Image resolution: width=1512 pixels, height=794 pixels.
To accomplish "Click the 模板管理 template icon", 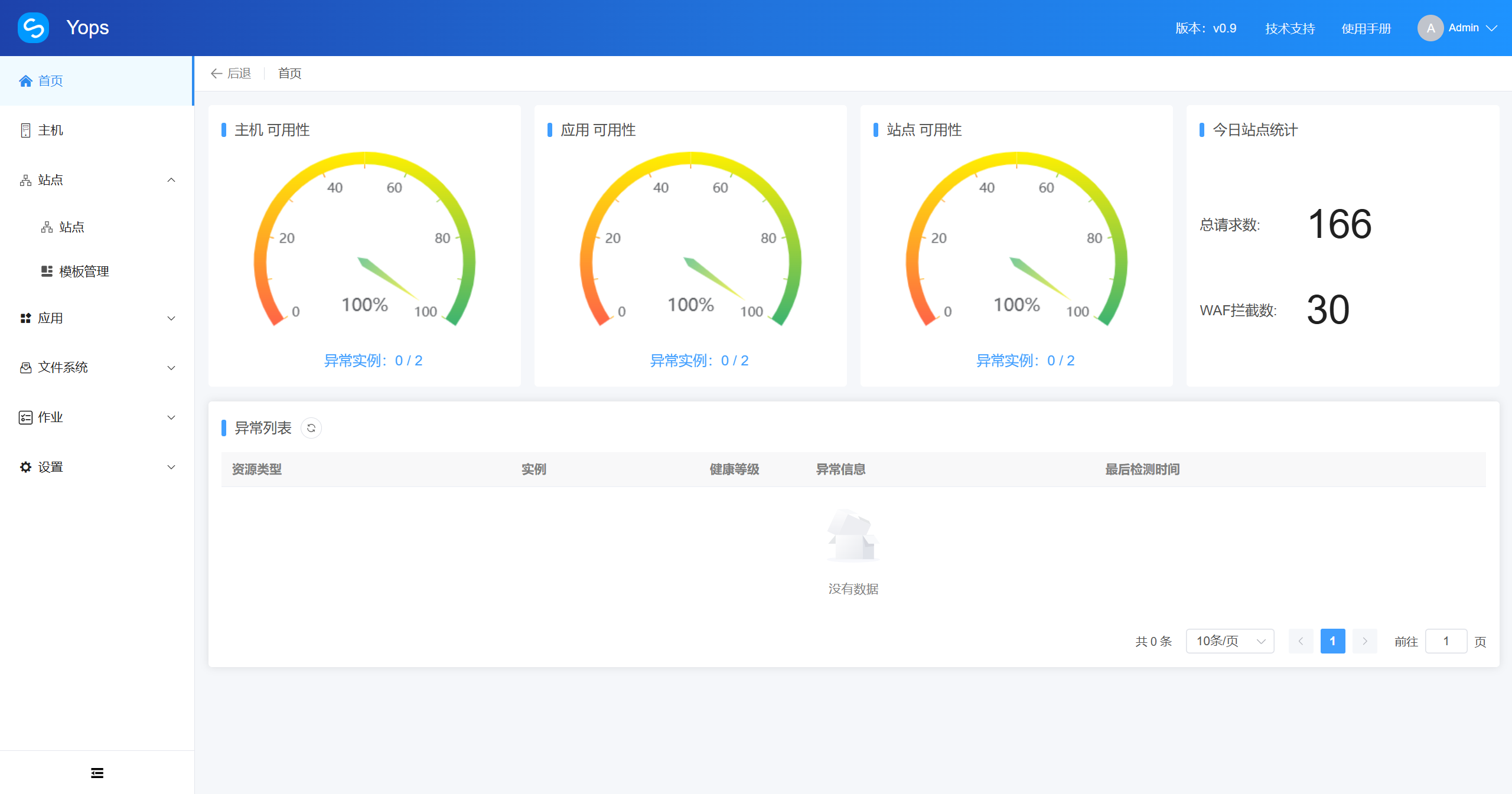I will pos(47,271).
